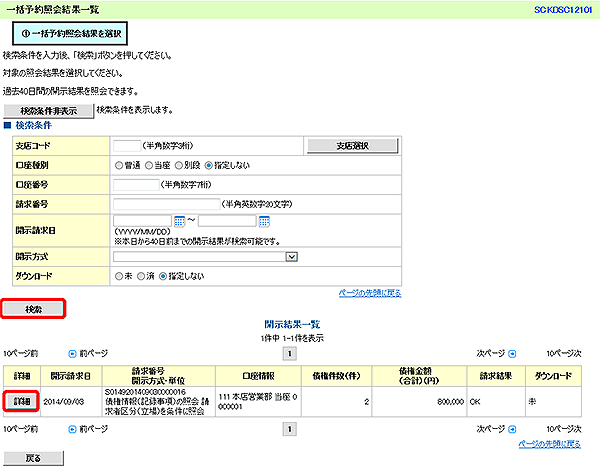
Task: Select 済 download status radio
Action: click(141, 276)
